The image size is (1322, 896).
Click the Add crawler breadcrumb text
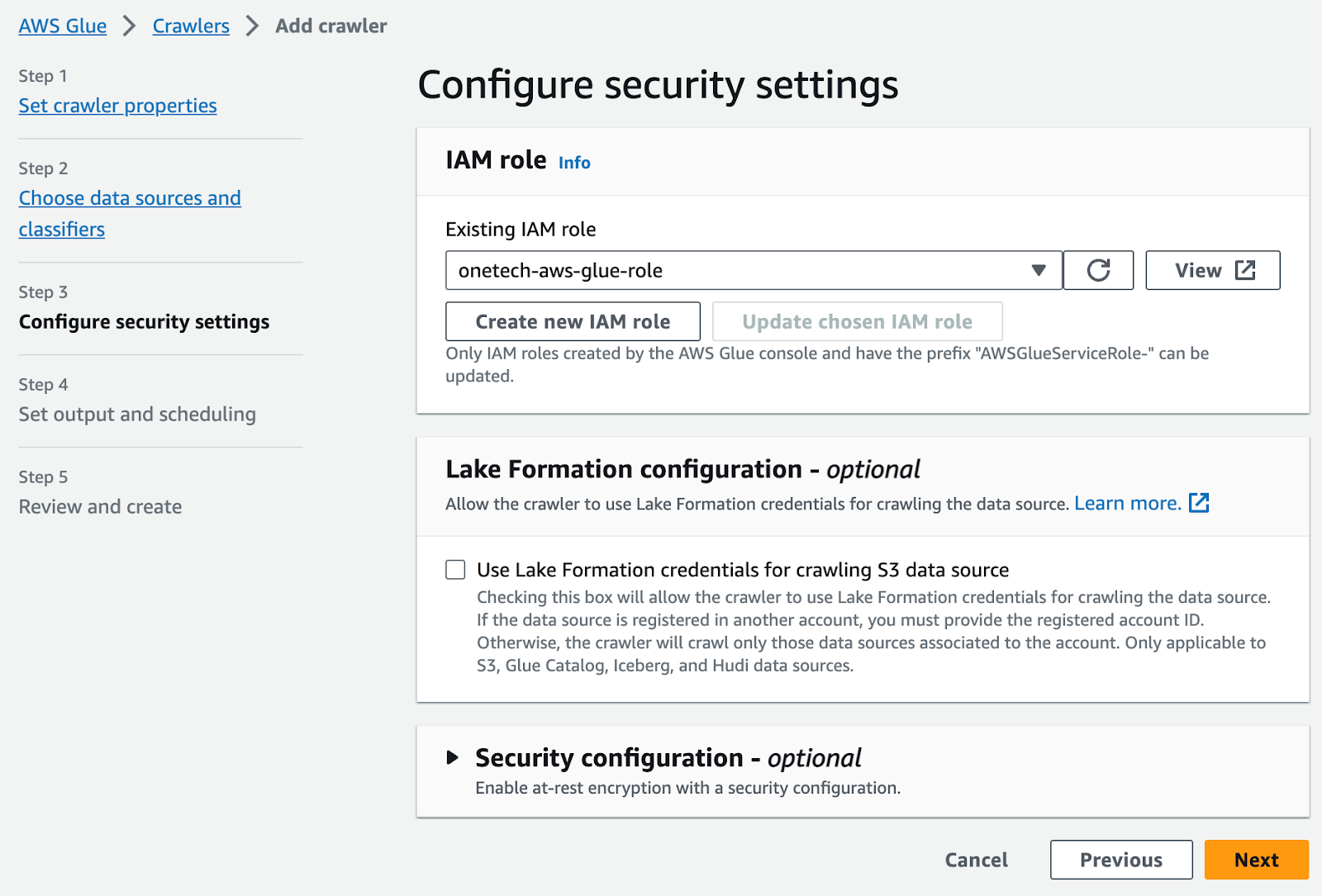pyautogui.click(x=330, y=26)
